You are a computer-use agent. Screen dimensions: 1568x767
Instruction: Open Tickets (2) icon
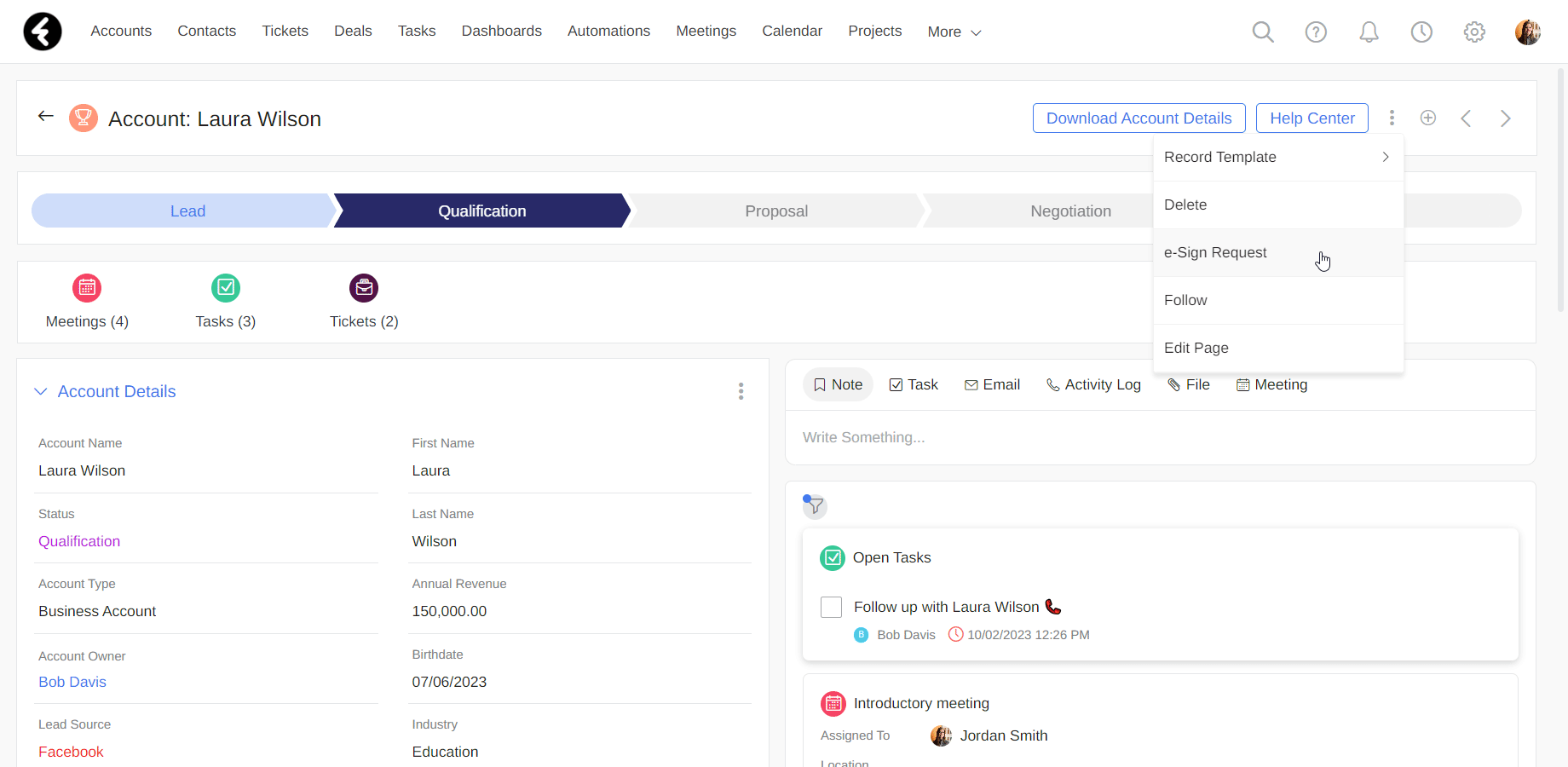pyautogui.click(x=364, y=288)
